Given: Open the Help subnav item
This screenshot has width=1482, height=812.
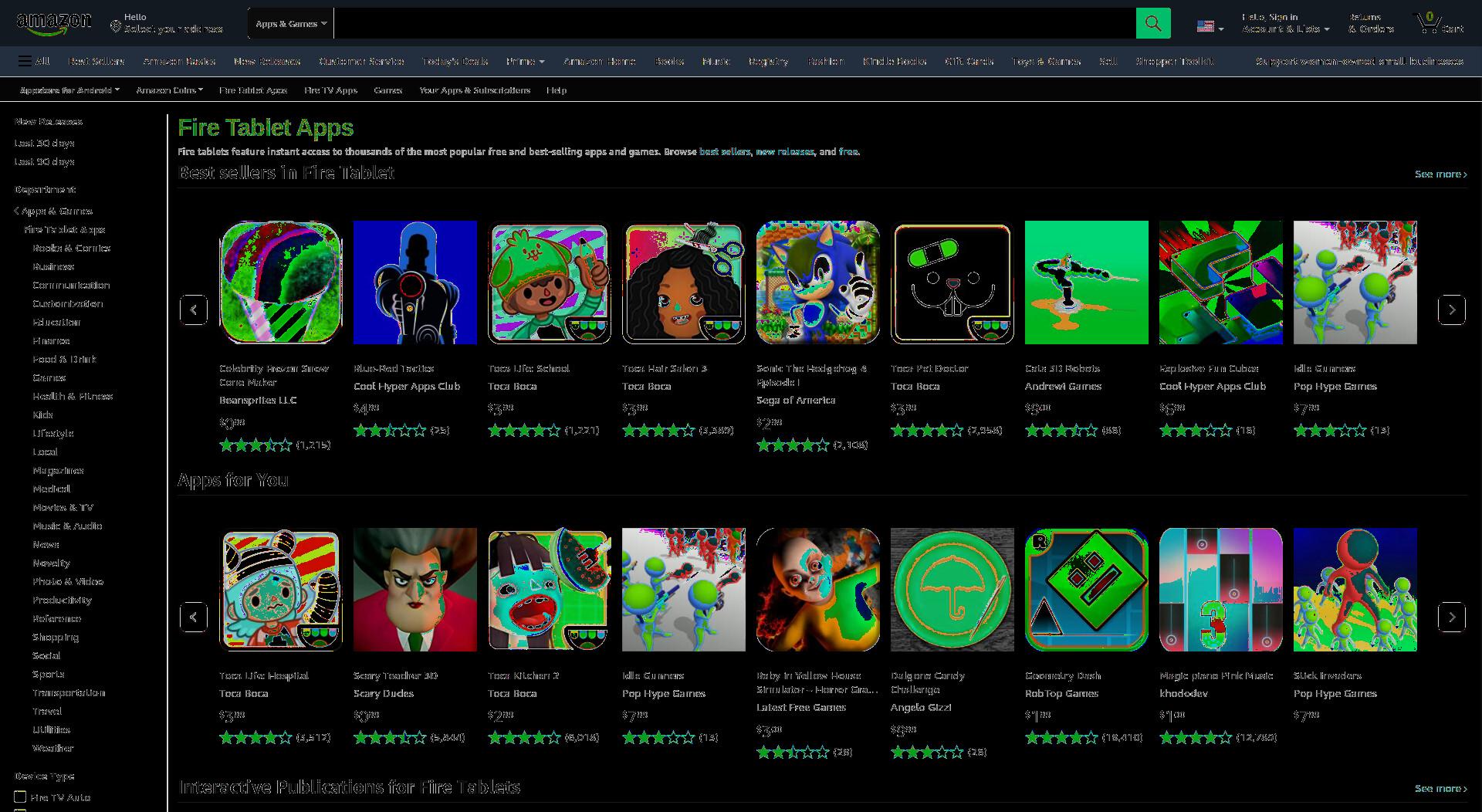Looking at the screenshot, I should [x=557, y=90].
